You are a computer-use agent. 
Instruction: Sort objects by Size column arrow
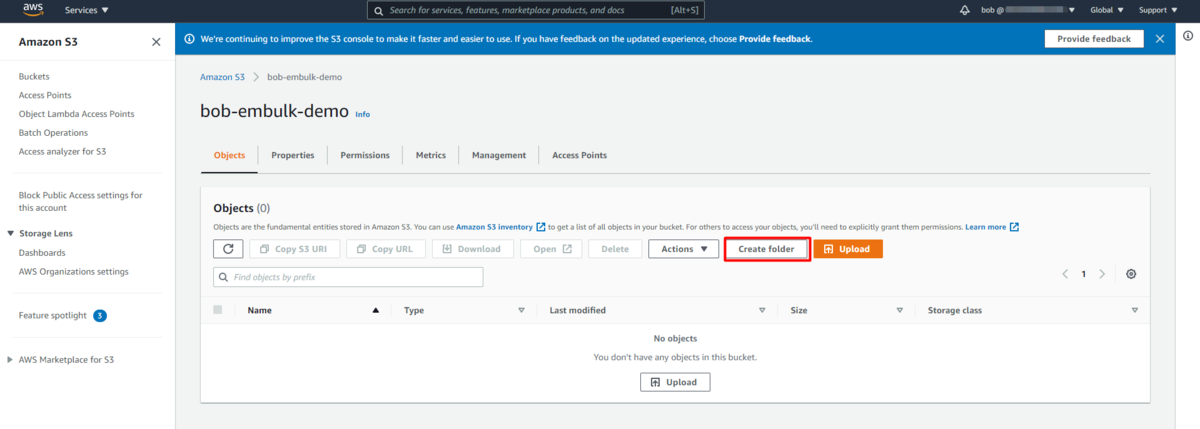(x=900, y=311)
